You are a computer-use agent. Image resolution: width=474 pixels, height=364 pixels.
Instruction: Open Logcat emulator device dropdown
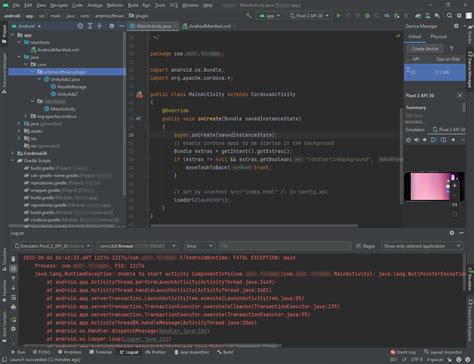pos(52,246)
